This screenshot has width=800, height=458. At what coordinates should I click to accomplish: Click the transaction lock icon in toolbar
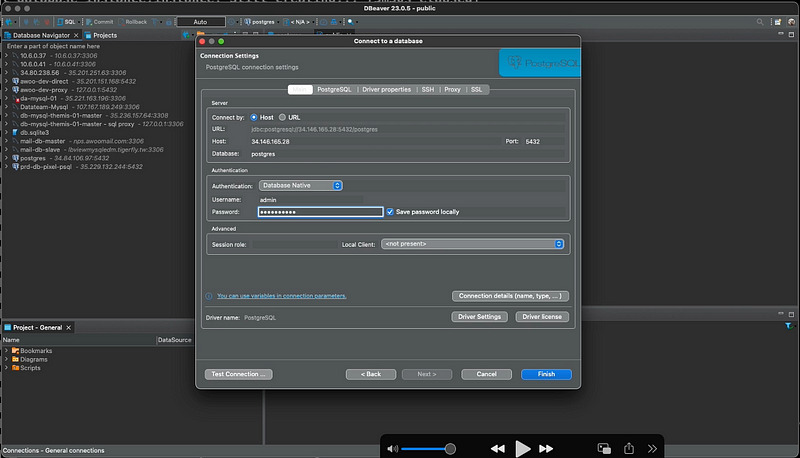[169, 22]
